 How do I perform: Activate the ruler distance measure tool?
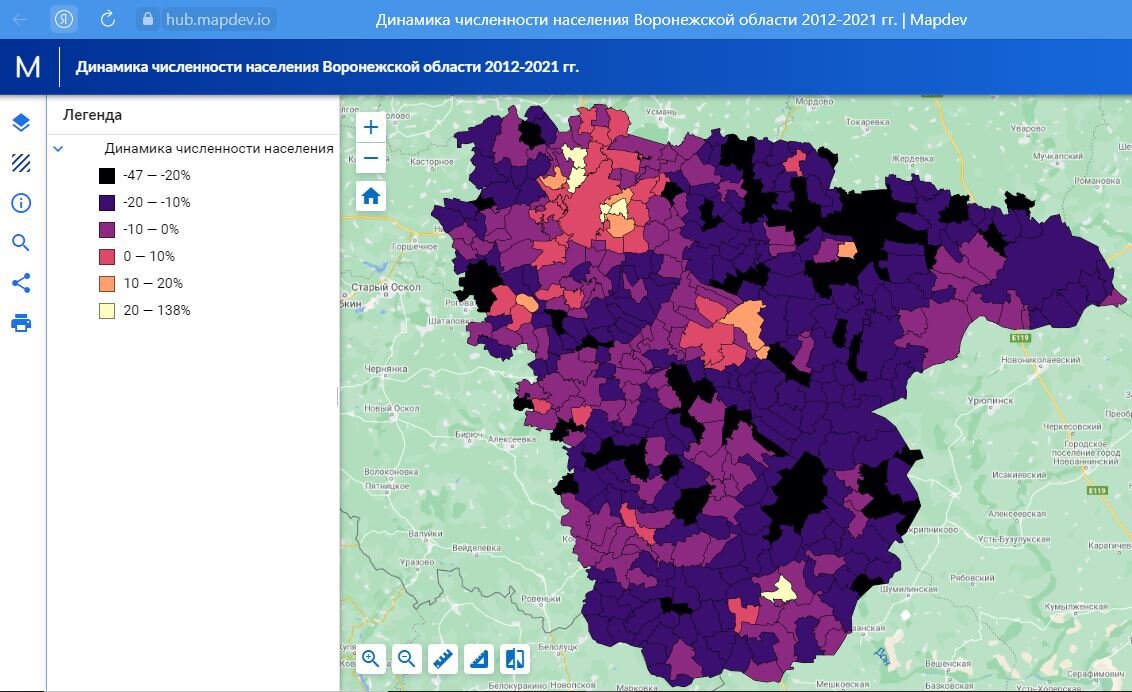(443, 658)
